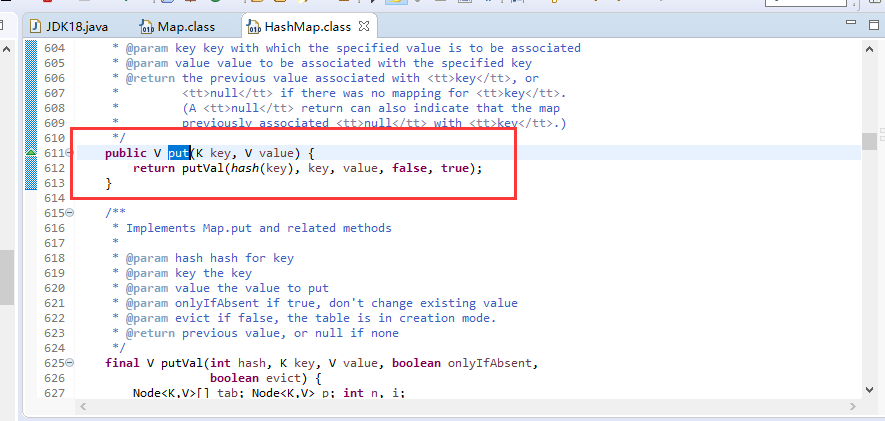The height and width of the screenshot is (421, 885).
Task: Click the return keyword on line 612
Action: coord(154,168)
